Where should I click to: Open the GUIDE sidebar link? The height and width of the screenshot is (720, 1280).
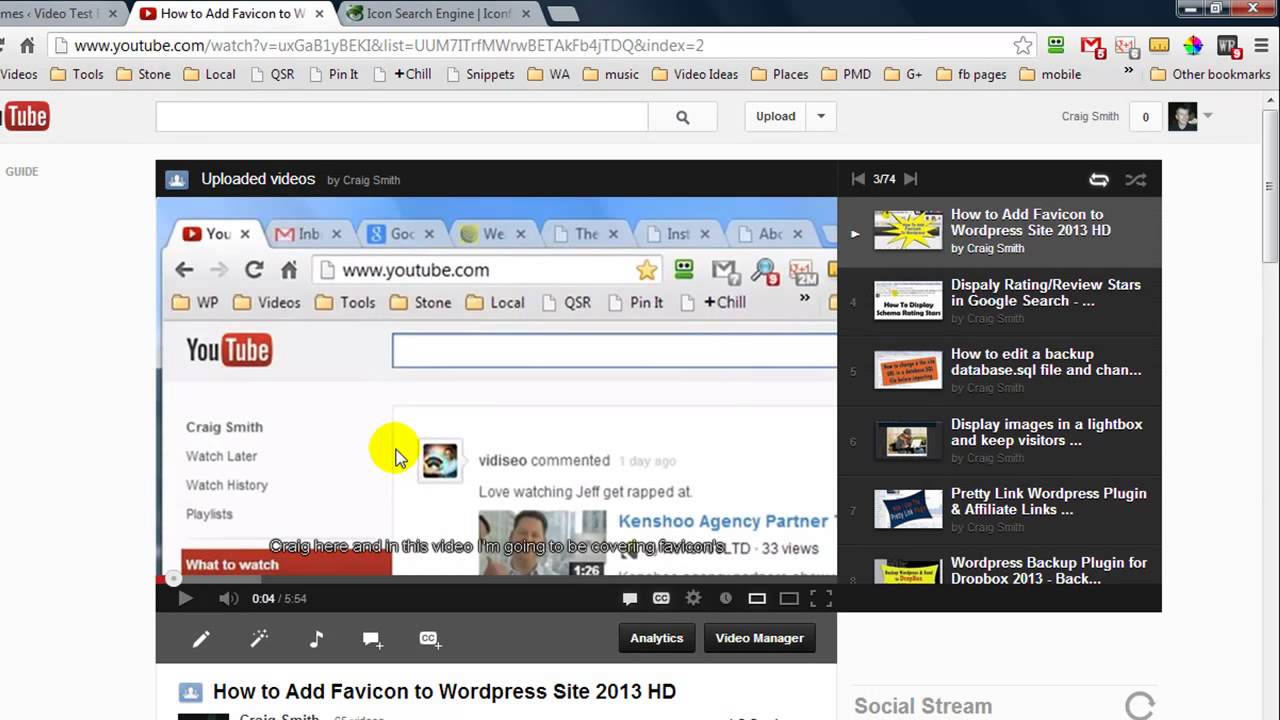click(22, 172)
